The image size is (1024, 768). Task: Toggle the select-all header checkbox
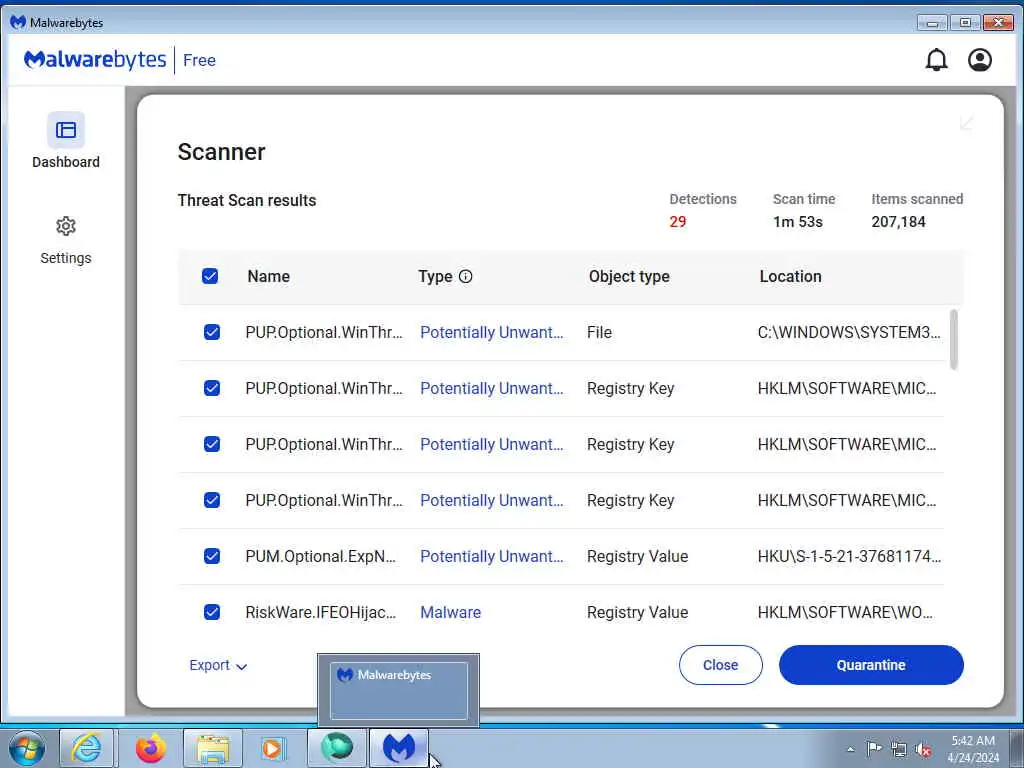pyautogui.click(x=210, y=276)
